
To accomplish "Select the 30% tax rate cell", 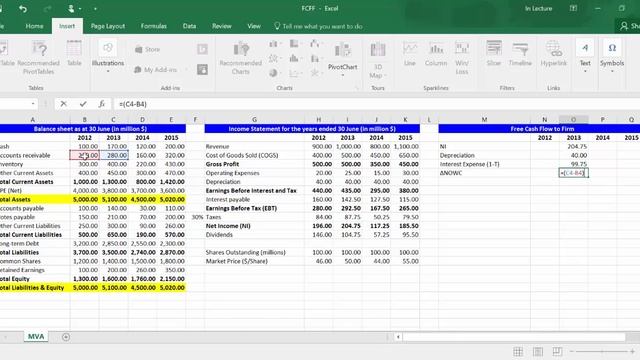I will (196, 217).
